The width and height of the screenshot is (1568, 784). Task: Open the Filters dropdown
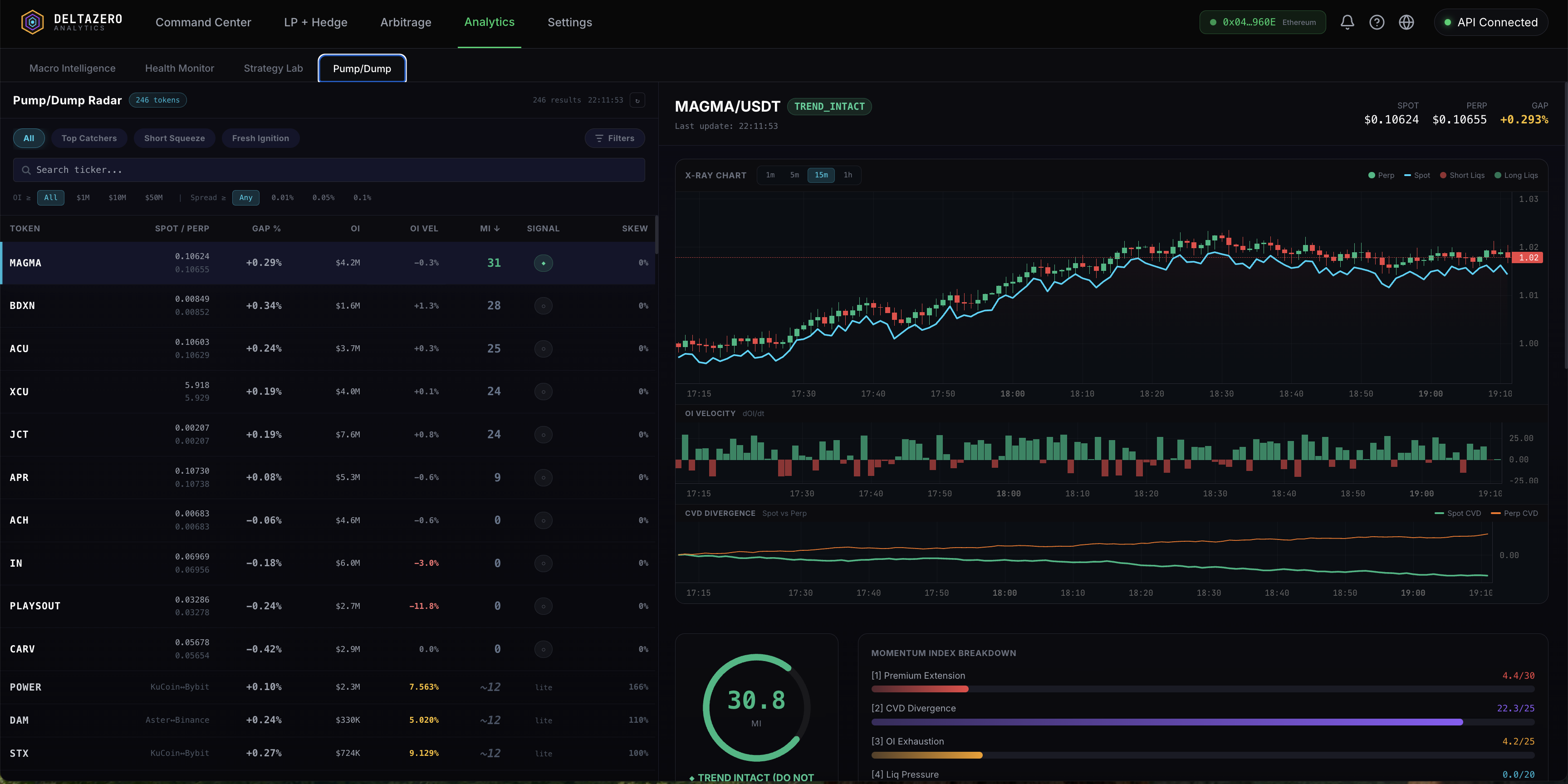pyautogui.click(x=614, y=138)
